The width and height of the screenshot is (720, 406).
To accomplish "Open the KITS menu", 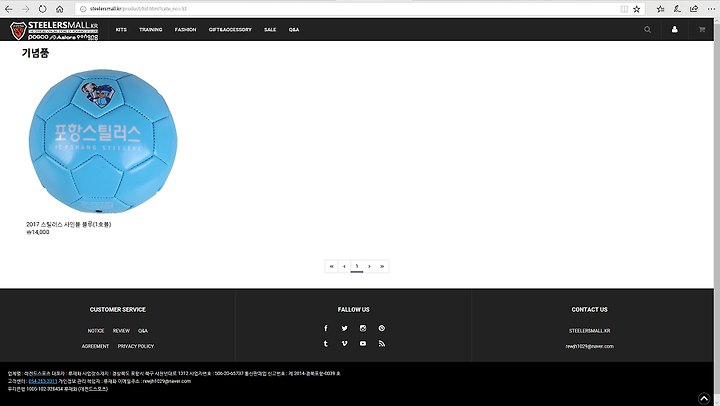I will click(x=121, y=29).
